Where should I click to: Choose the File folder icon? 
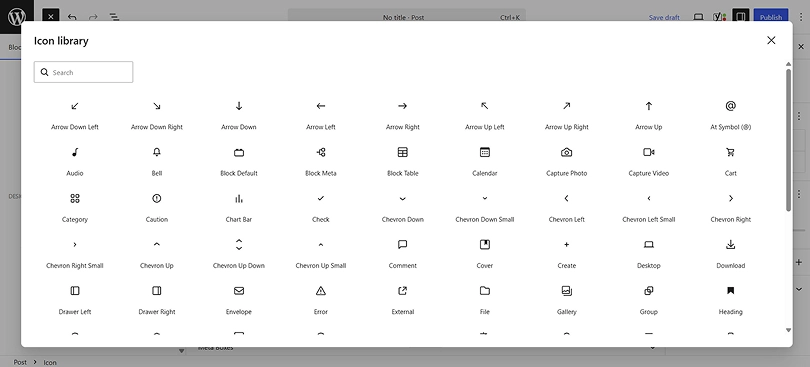tap(485, 291)
